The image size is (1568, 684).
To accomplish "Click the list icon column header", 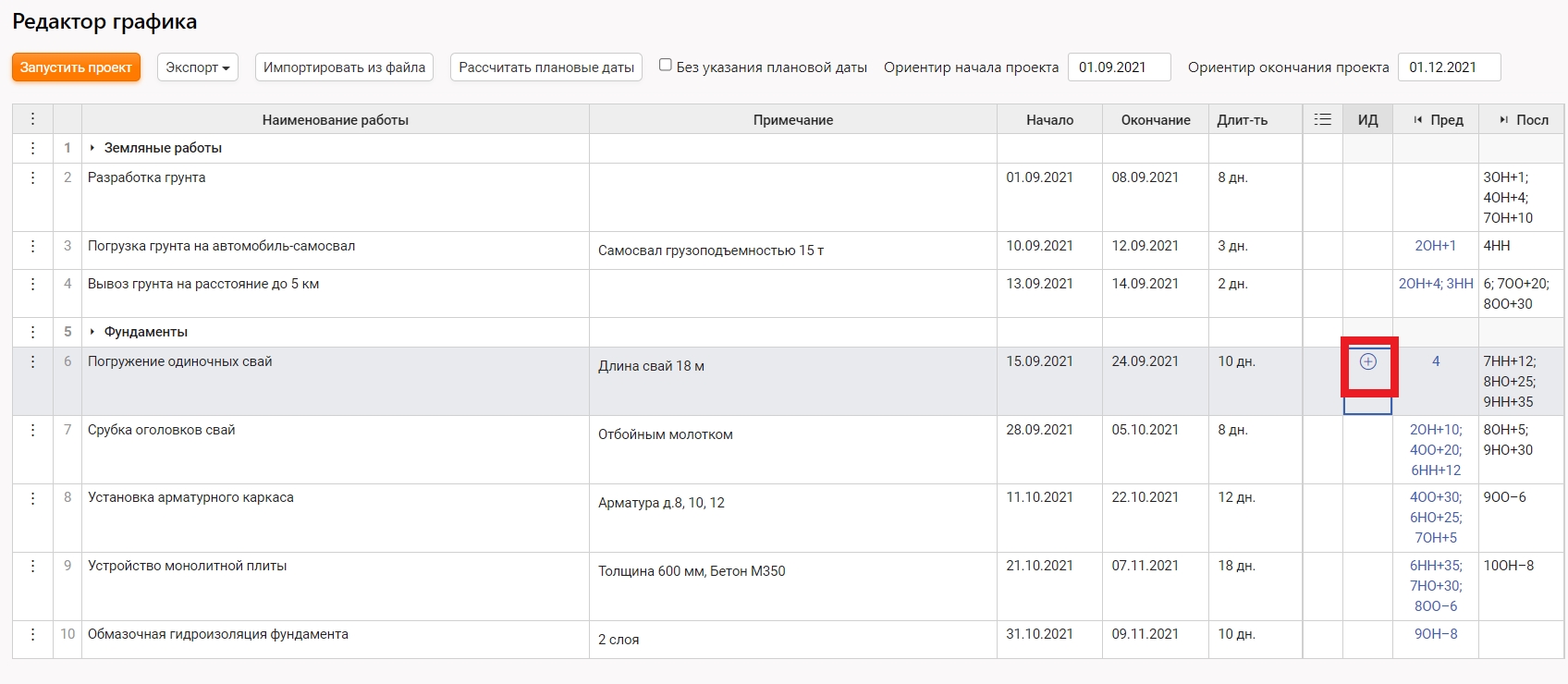I will (x=1323, y=119).
